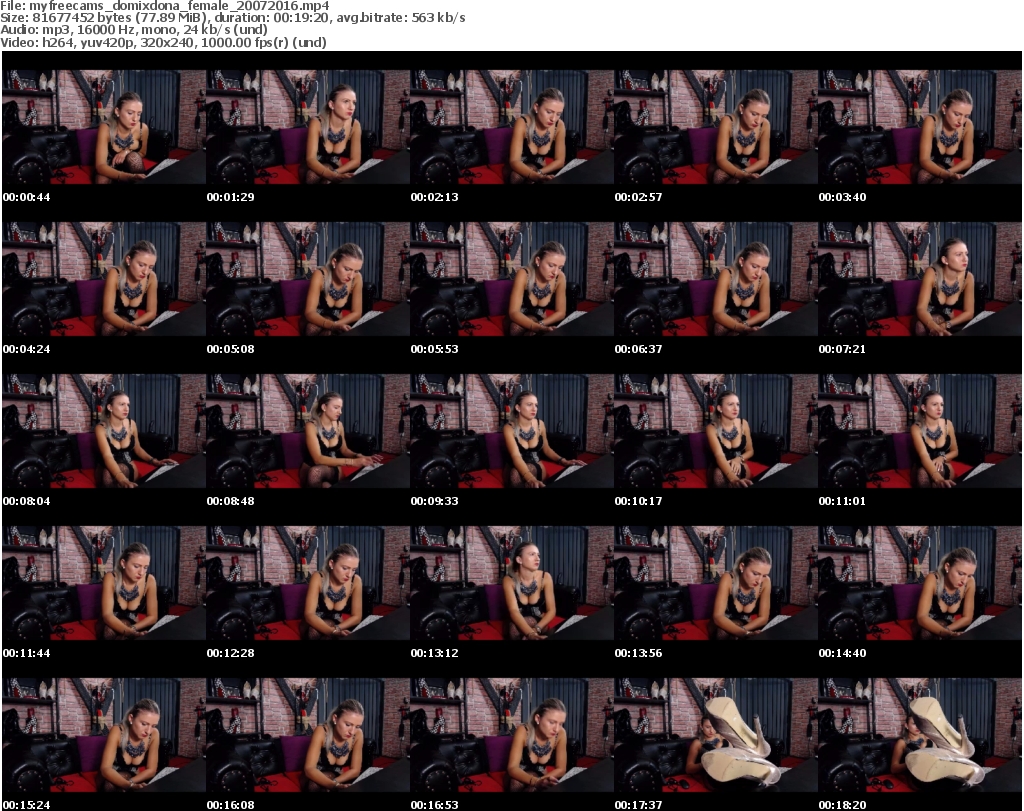Click the thumbnail above timestamp 00:01:29

[308, 127]
